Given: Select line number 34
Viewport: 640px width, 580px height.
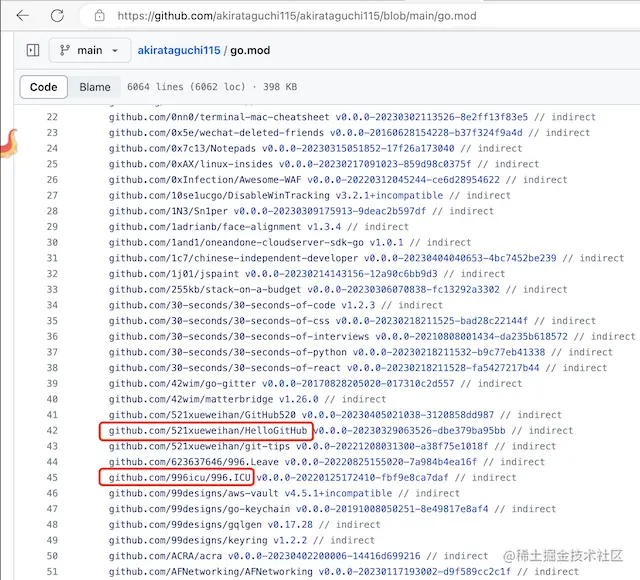Looking at the screenshot, I should [52, 305].
